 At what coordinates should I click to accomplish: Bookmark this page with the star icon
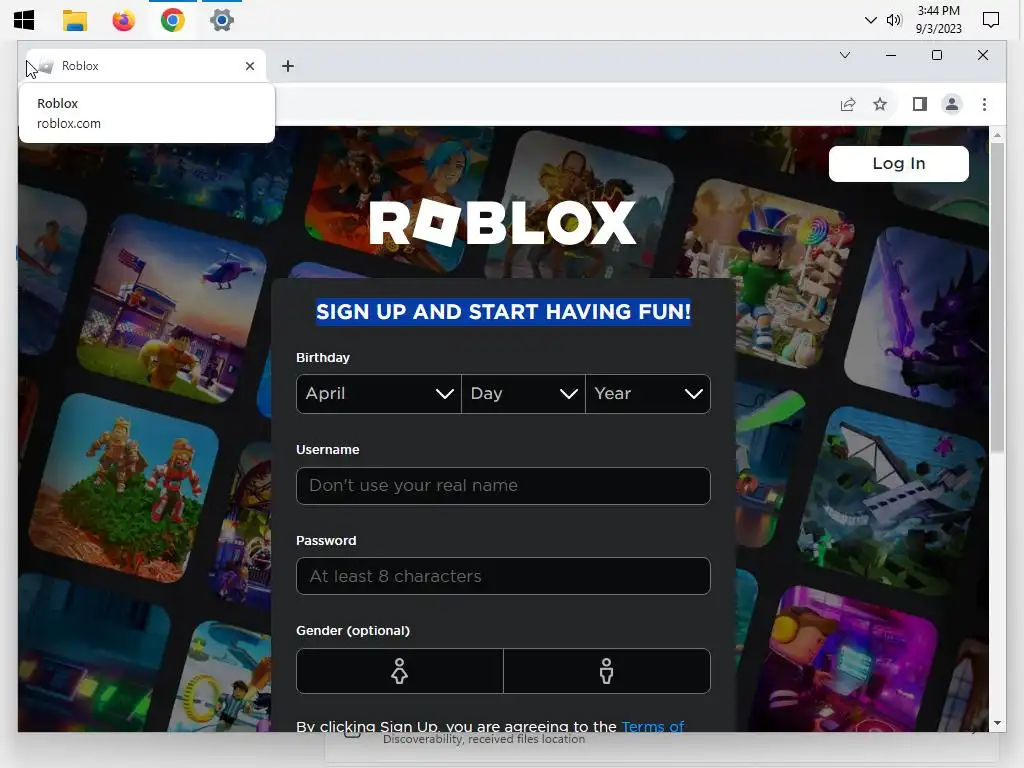(x=880, y=104)
